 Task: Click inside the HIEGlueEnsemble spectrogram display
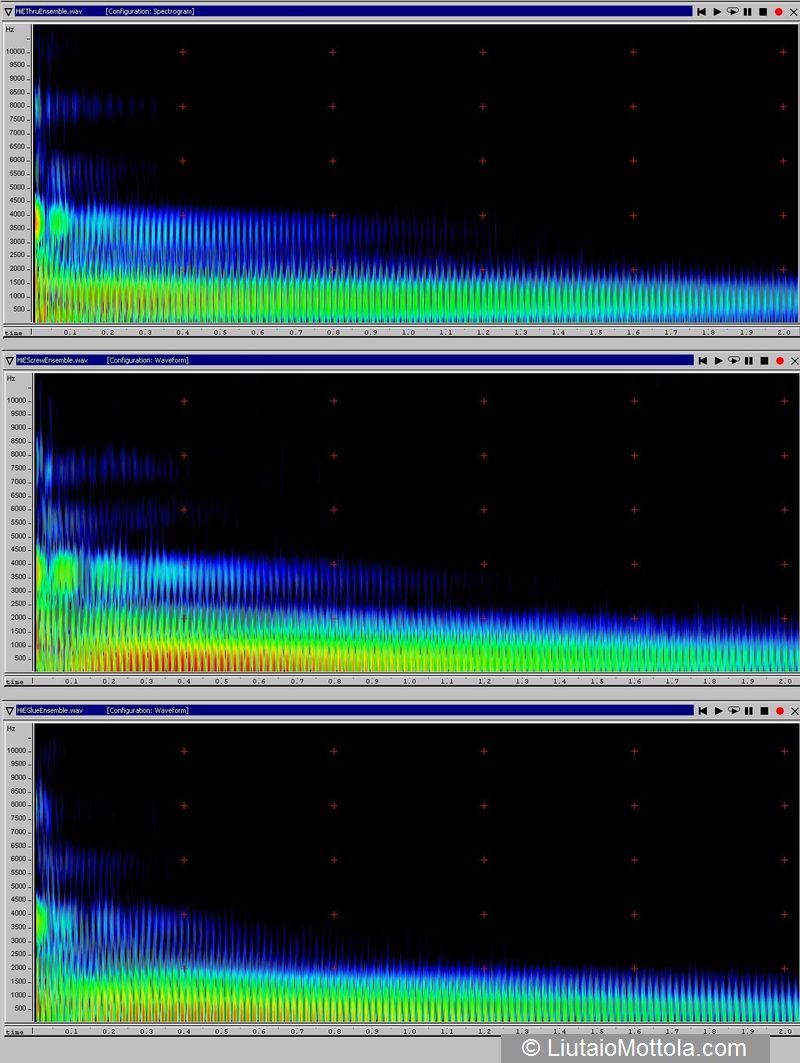pos(416,873)
